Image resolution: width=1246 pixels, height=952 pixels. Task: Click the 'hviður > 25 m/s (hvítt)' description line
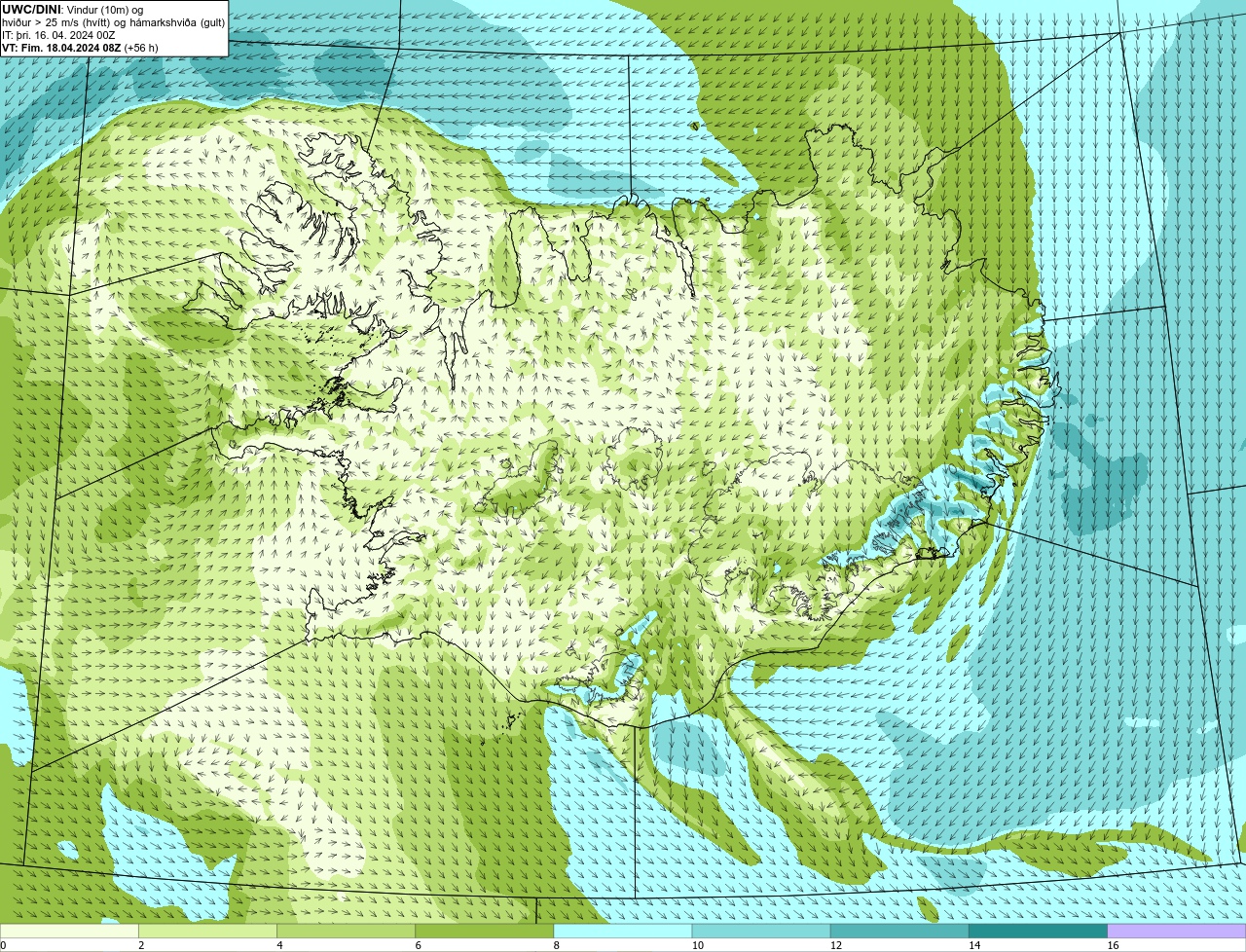(x=113, y=22)
